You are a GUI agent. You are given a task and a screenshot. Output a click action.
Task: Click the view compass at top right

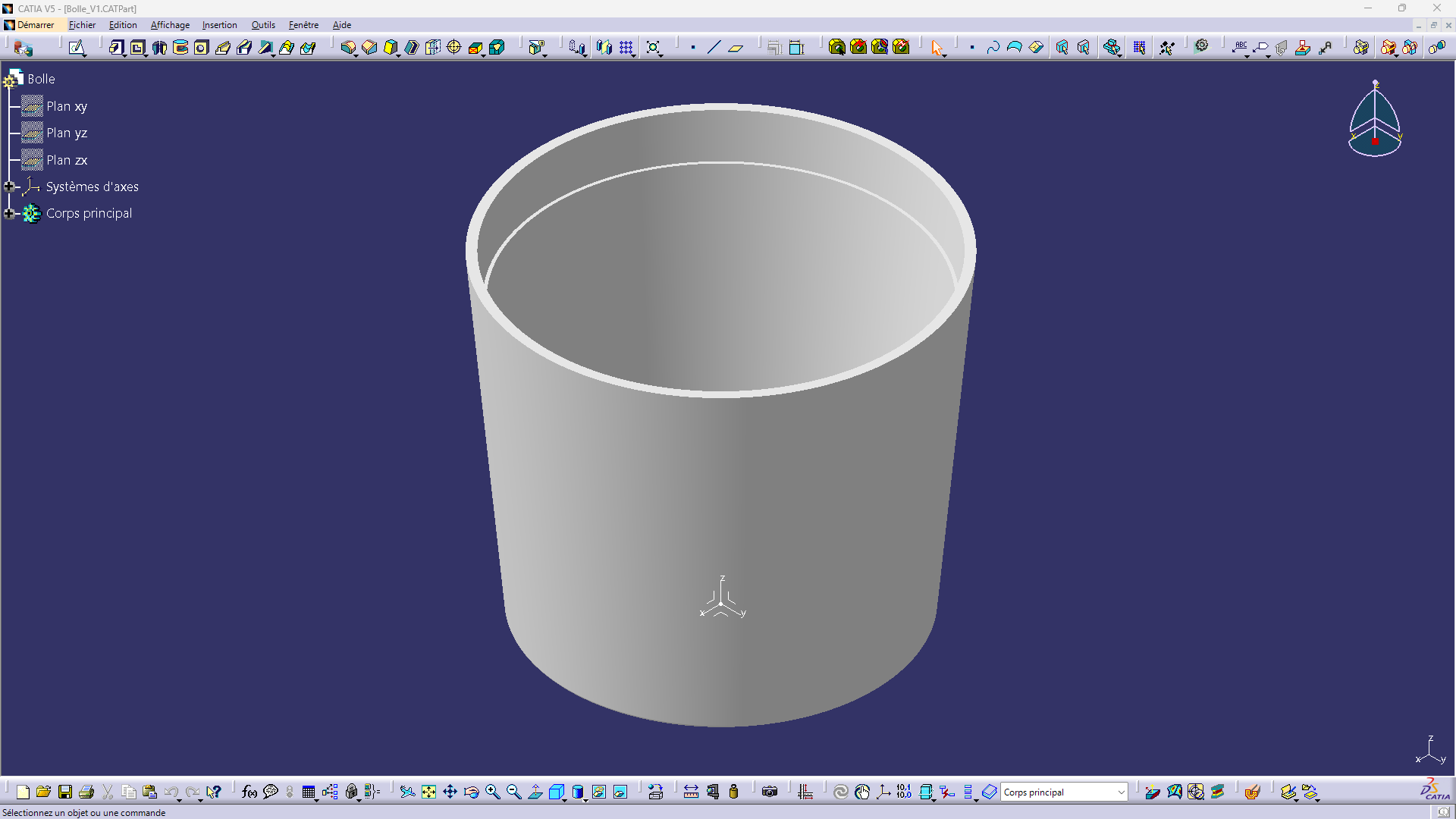1375,118
